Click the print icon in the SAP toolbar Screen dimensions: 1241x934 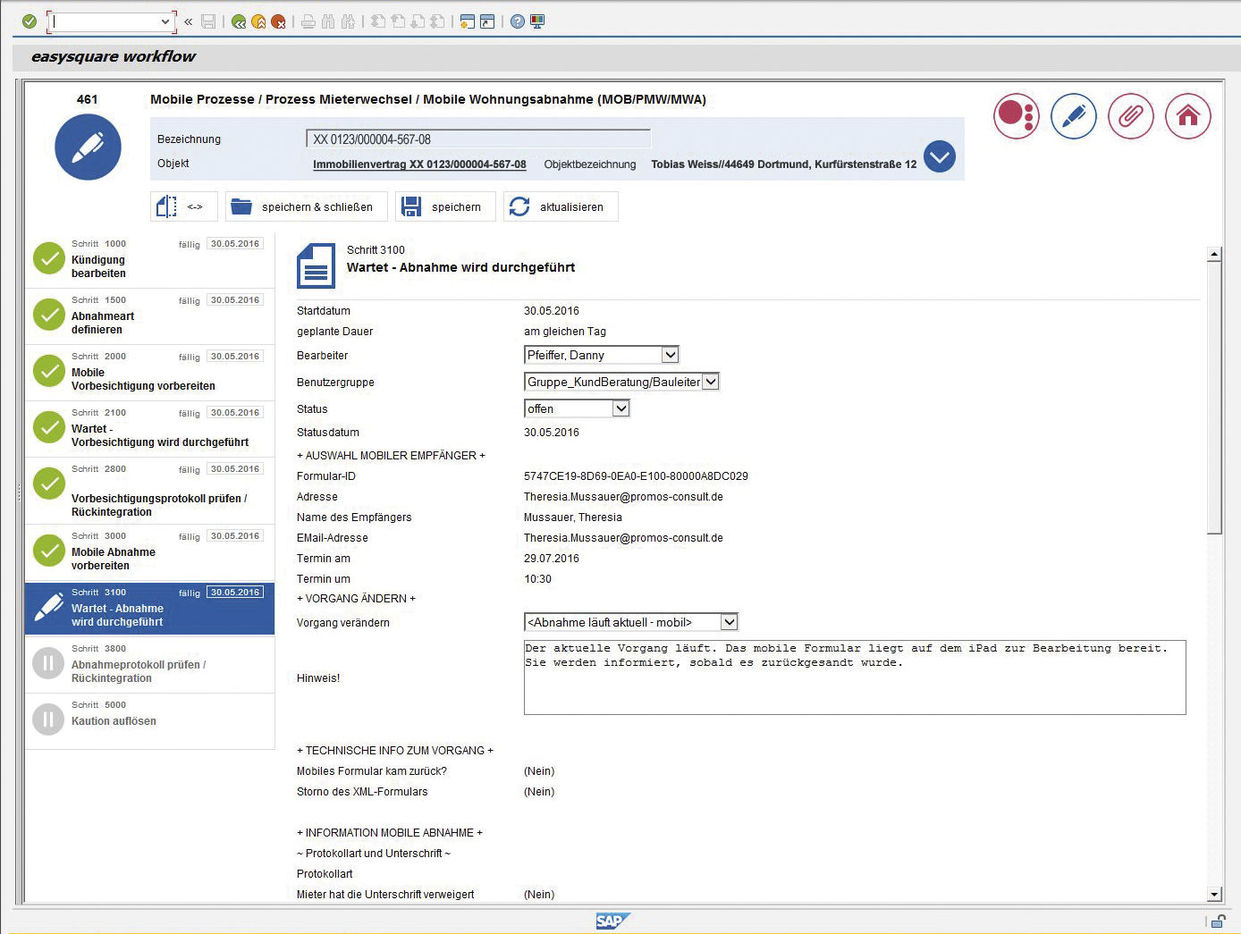(x=307, y=21)
